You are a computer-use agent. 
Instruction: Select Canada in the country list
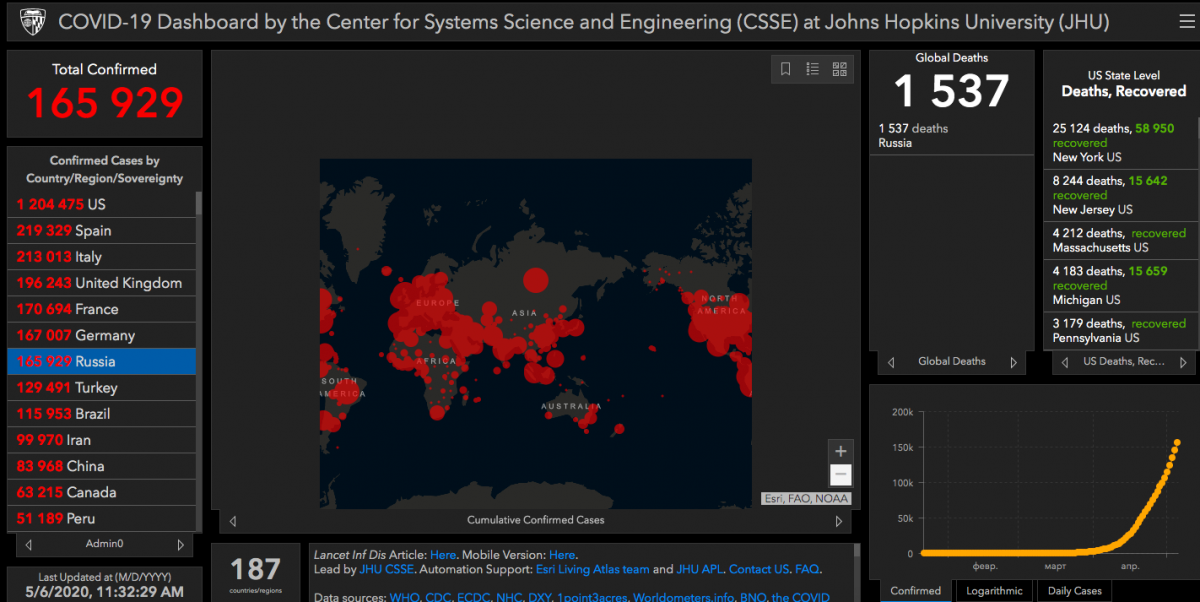[x=102, y=492]
